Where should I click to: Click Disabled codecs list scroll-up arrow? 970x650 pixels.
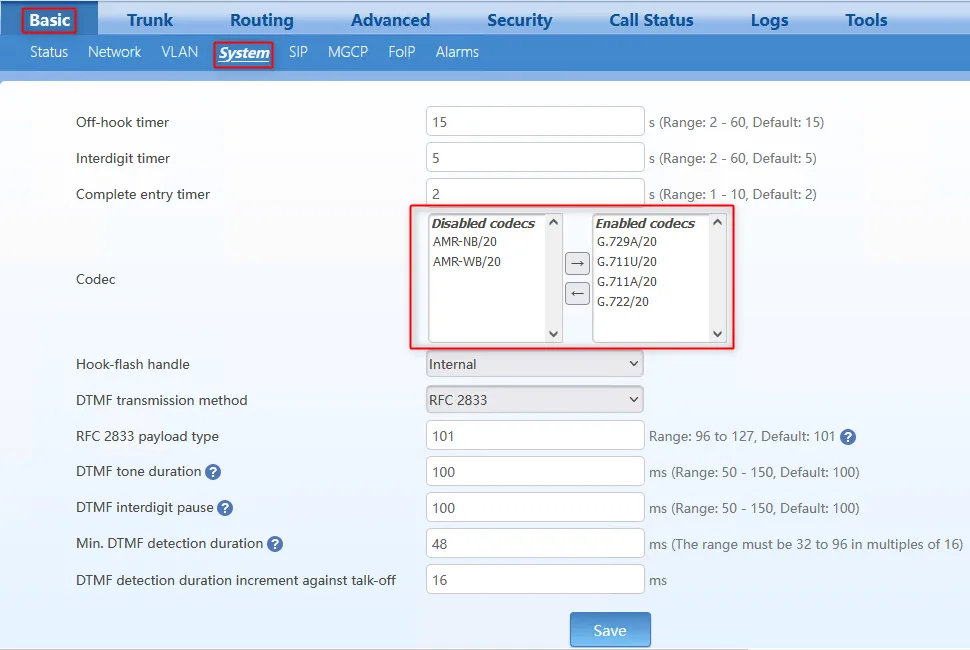tap(554, 222)
